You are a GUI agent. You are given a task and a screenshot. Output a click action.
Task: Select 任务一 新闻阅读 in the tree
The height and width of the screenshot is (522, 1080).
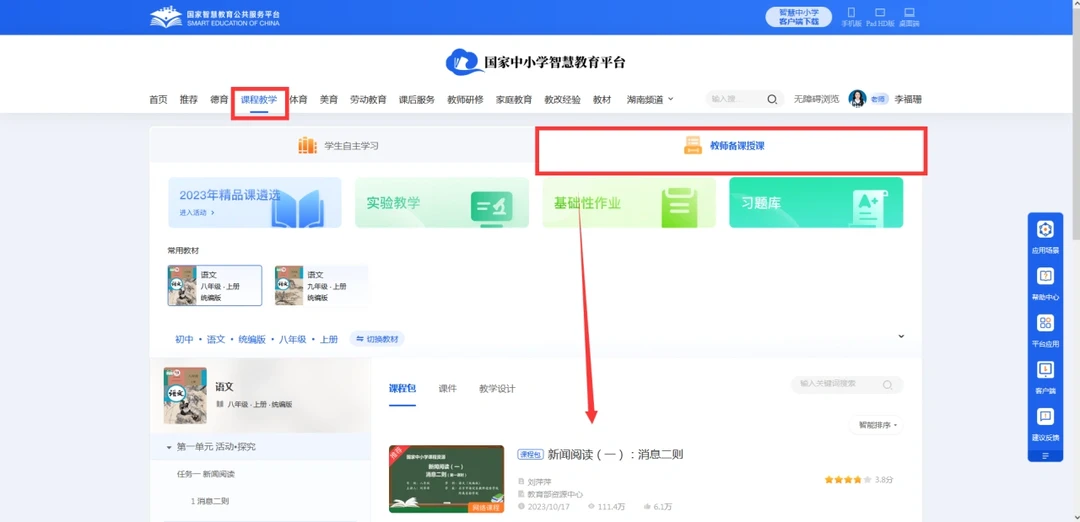tap(206, 474)
